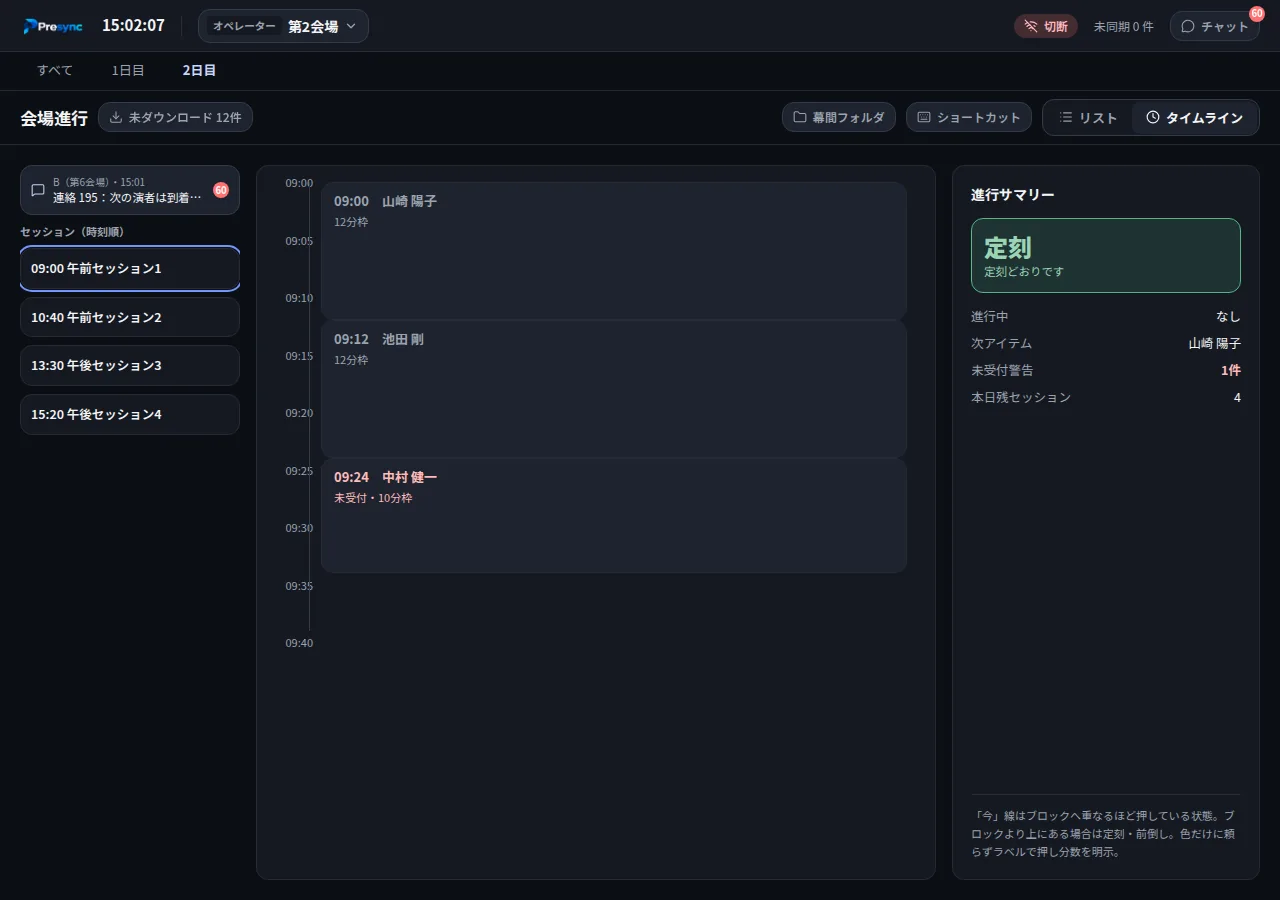Screen dimensions: 1280x900
Task: Switch to リスト view
Action: pyautogui.click(x=1088, y=117)
